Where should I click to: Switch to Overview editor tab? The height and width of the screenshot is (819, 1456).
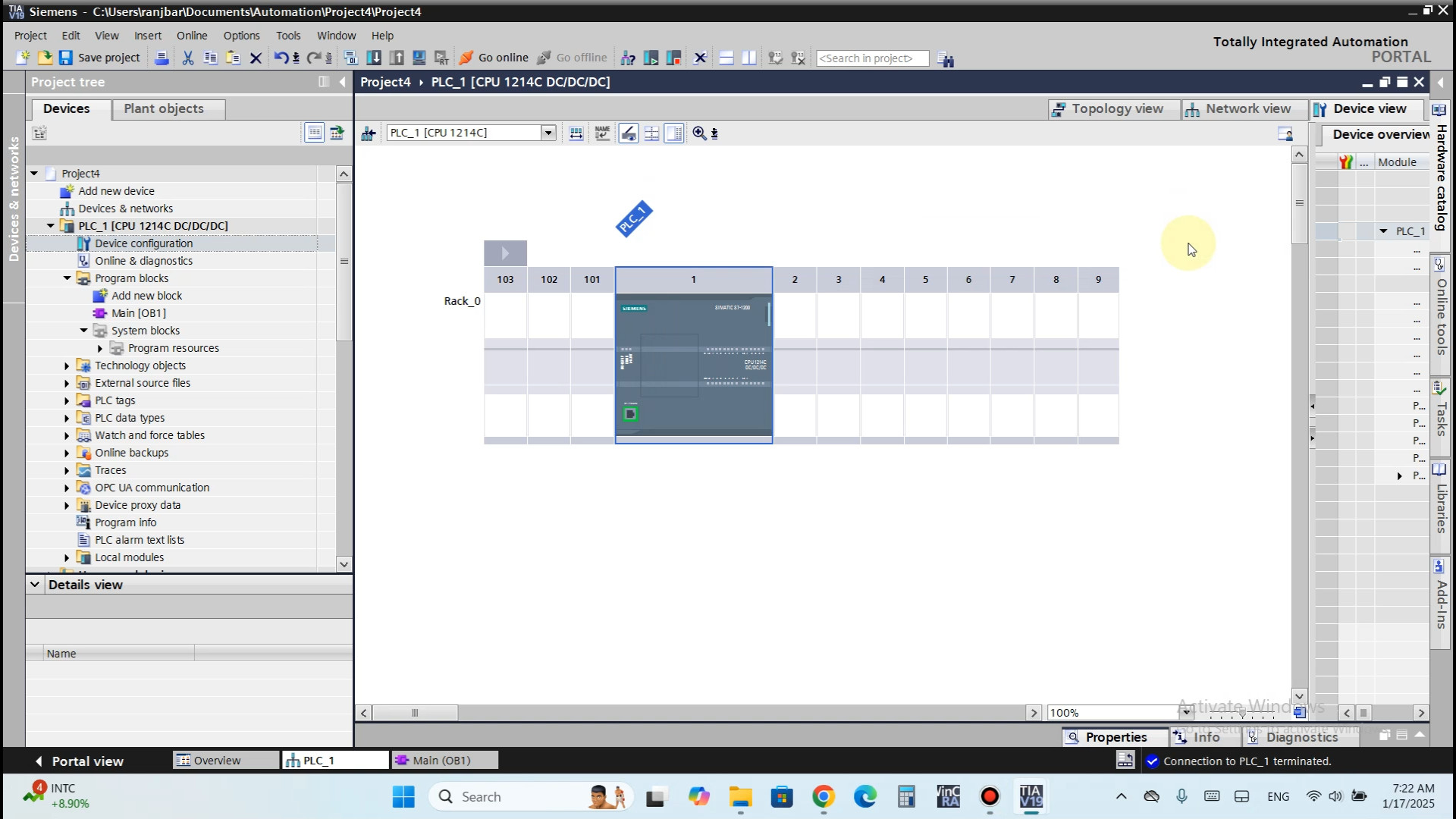(x=226, y=761)
